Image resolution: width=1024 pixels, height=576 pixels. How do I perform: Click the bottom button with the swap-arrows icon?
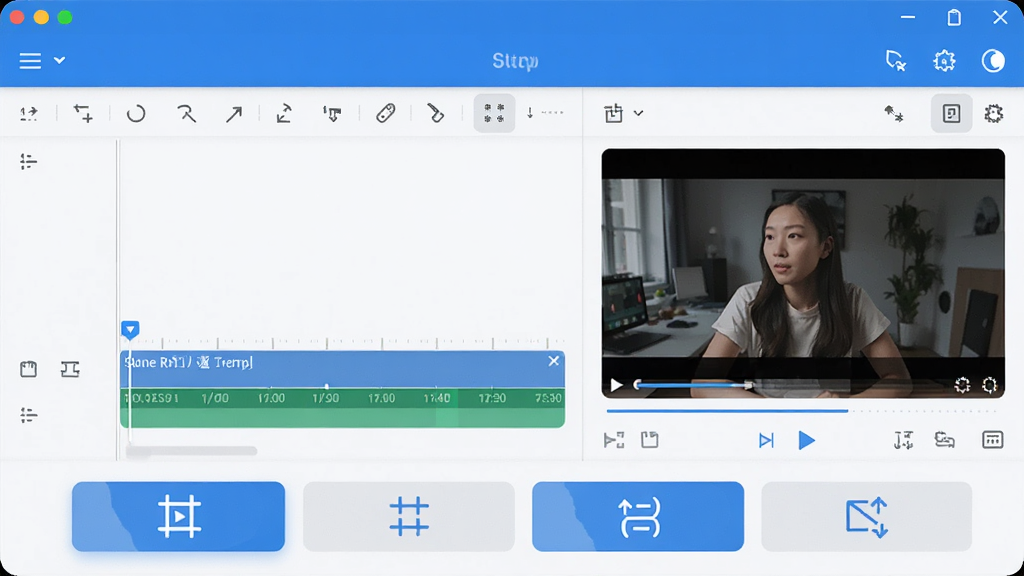pos(638,517)
